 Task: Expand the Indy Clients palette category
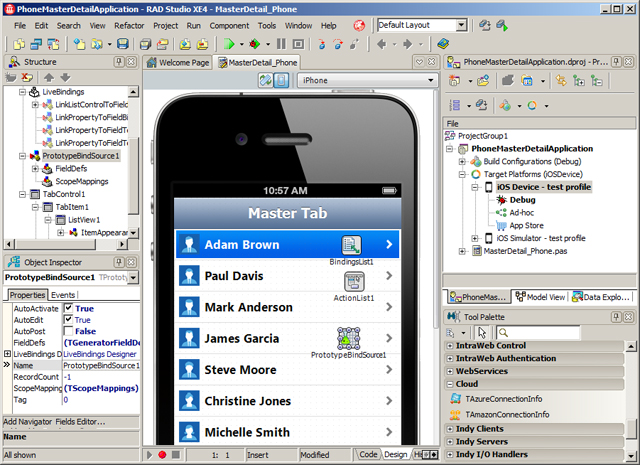point(450,429)
